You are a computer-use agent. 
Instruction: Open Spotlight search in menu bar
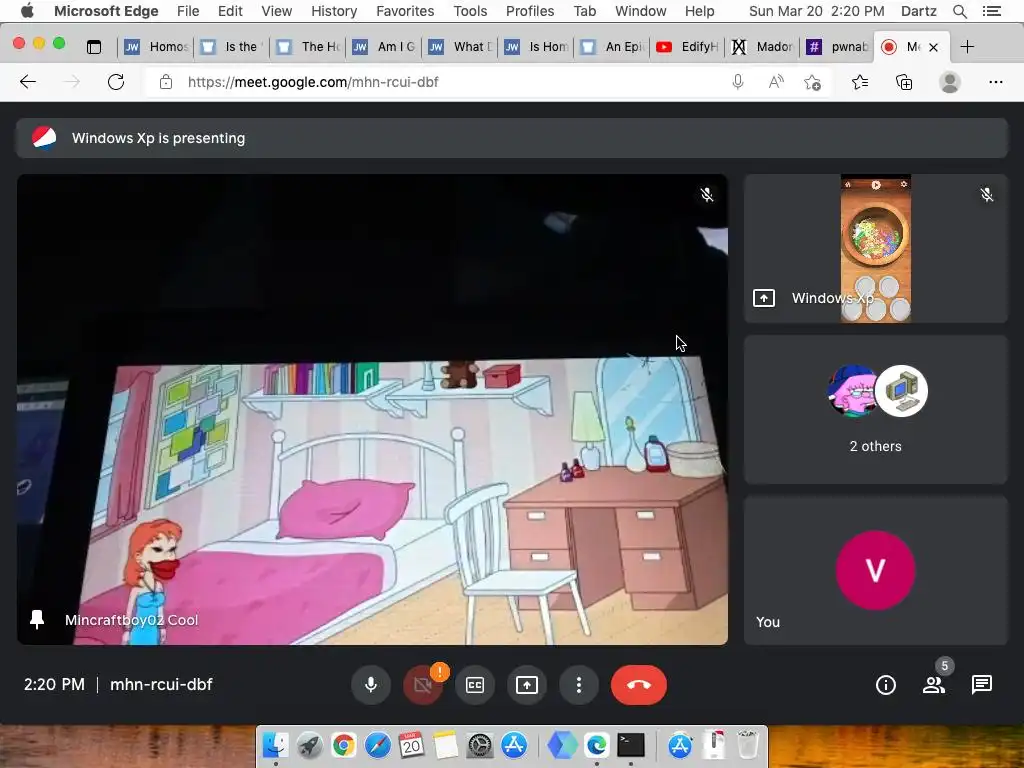pyautogui.click(x=959, y=11)
